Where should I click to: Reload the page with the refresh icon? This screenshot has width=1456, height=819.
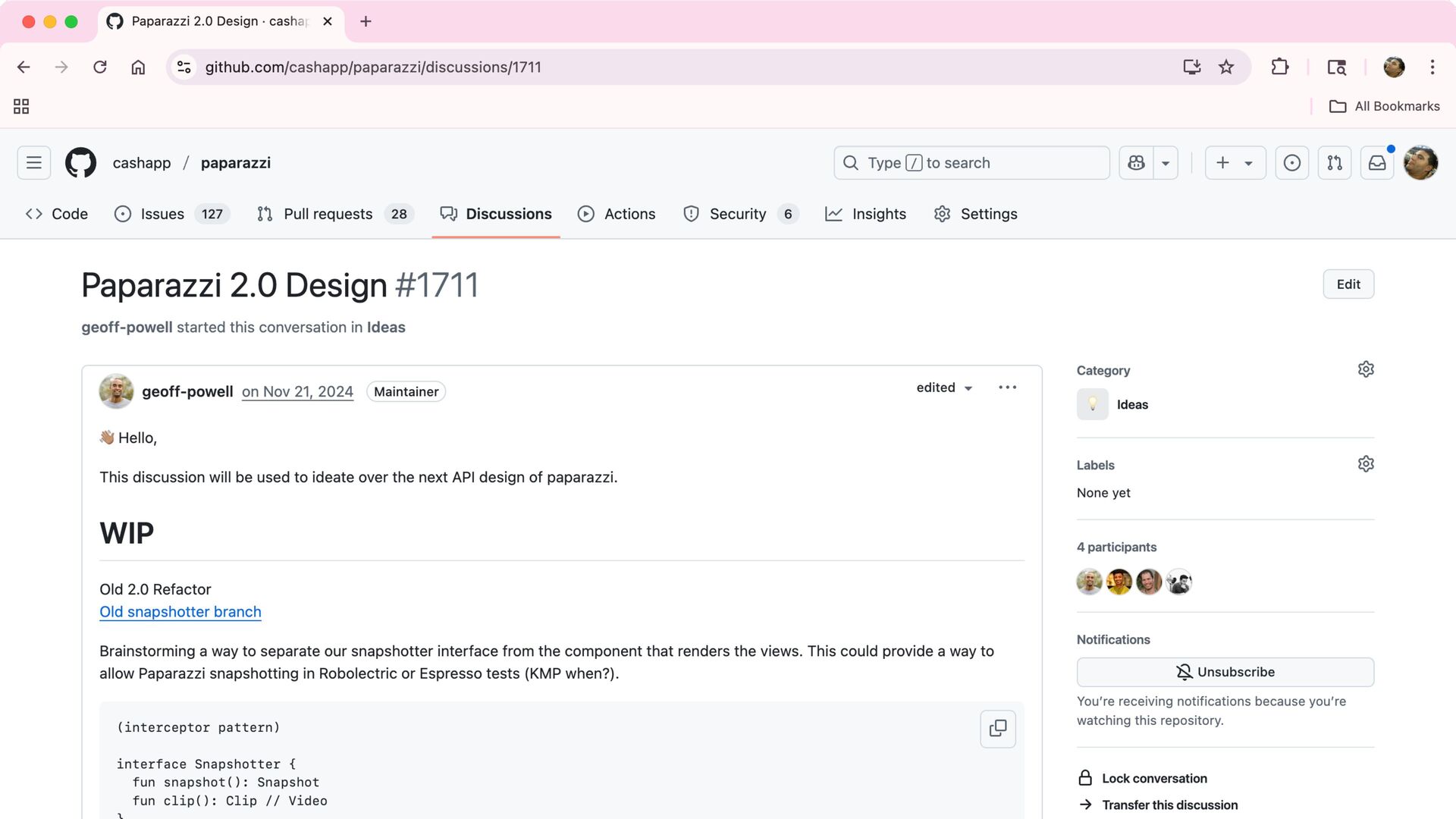(100, 67)
